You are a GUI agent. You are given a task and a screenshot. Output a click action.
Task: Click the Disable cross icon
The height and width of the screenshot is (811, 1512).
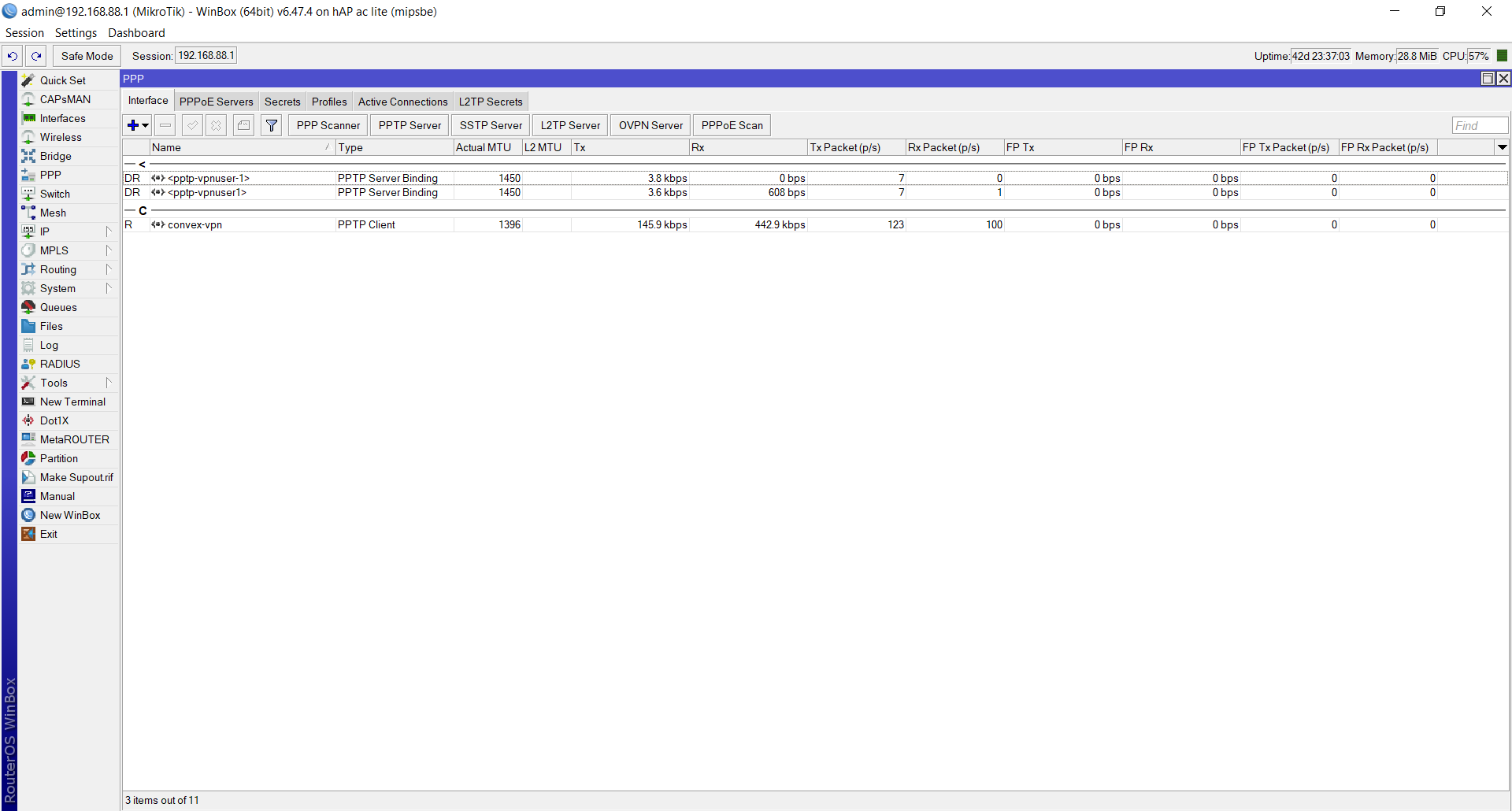pyautogui.click(x=216, y=125)
